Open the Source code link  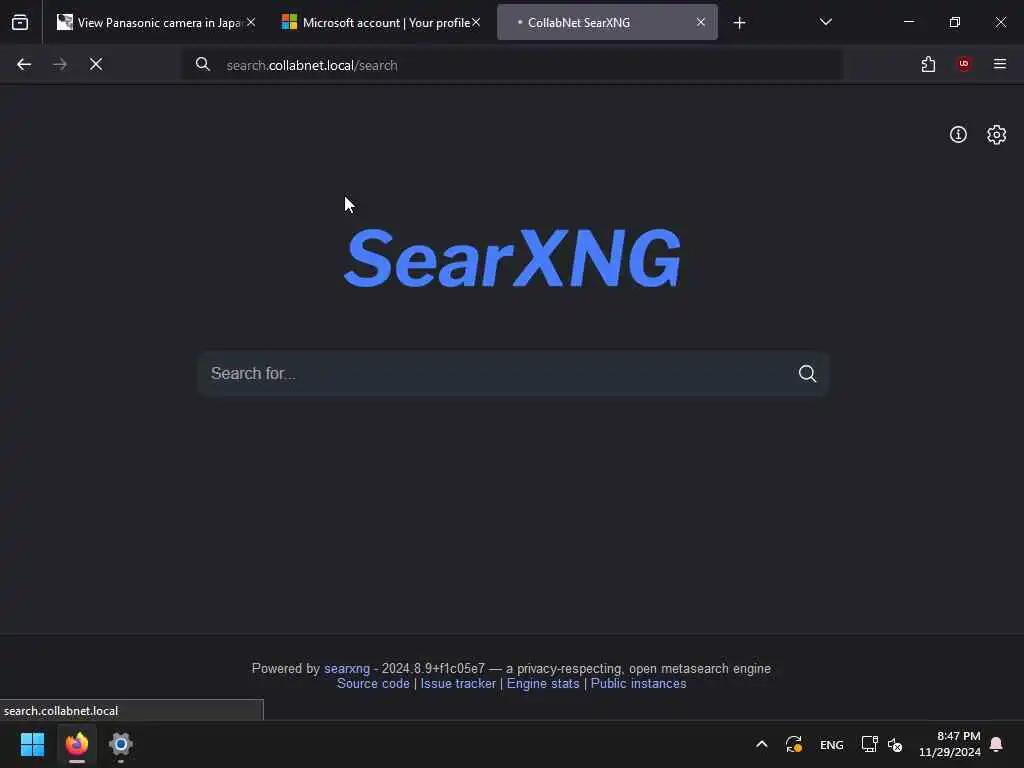[373, 684]
